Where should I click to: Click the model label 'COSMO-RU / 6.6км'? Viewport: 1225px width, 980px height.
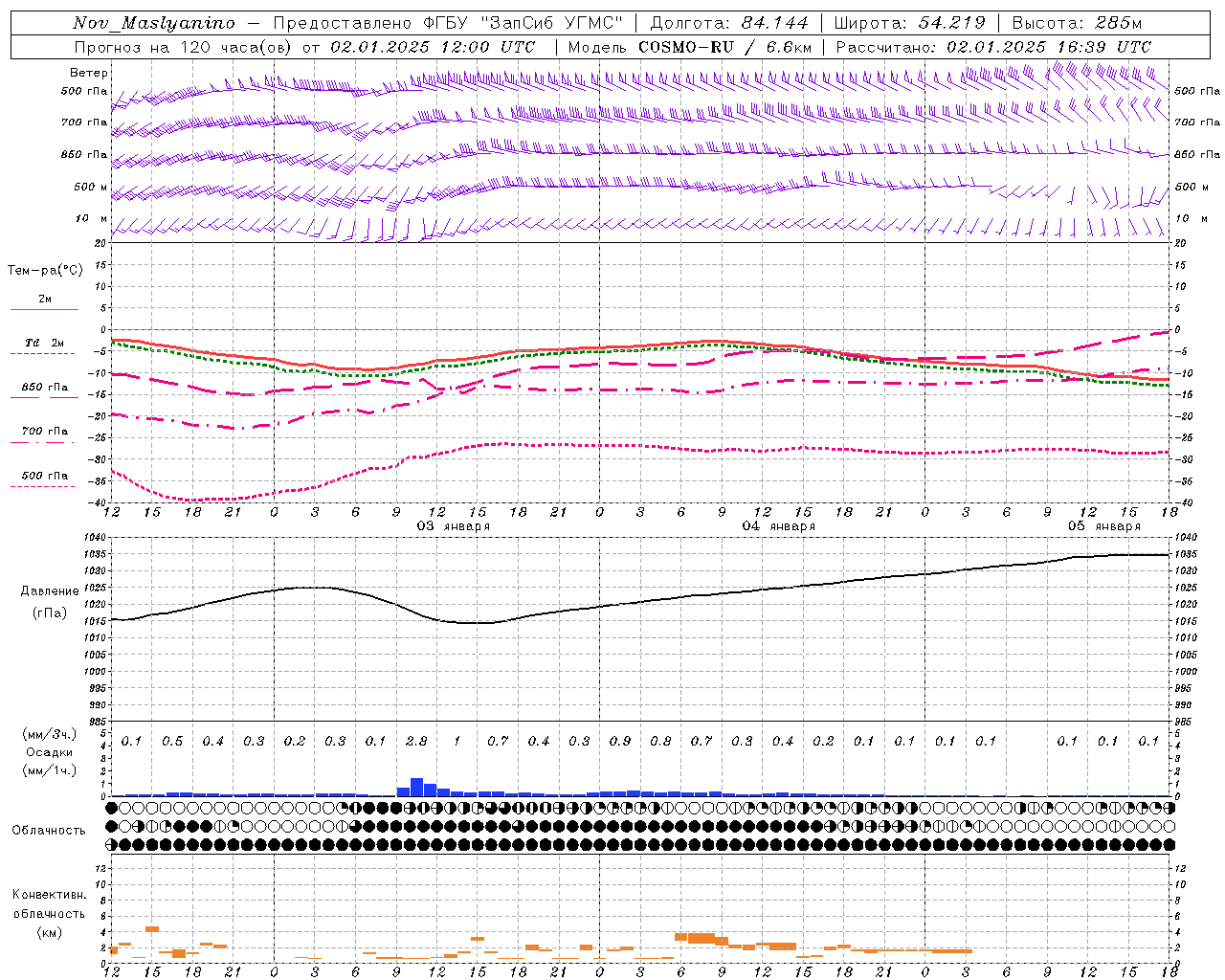tap(724, 47)
